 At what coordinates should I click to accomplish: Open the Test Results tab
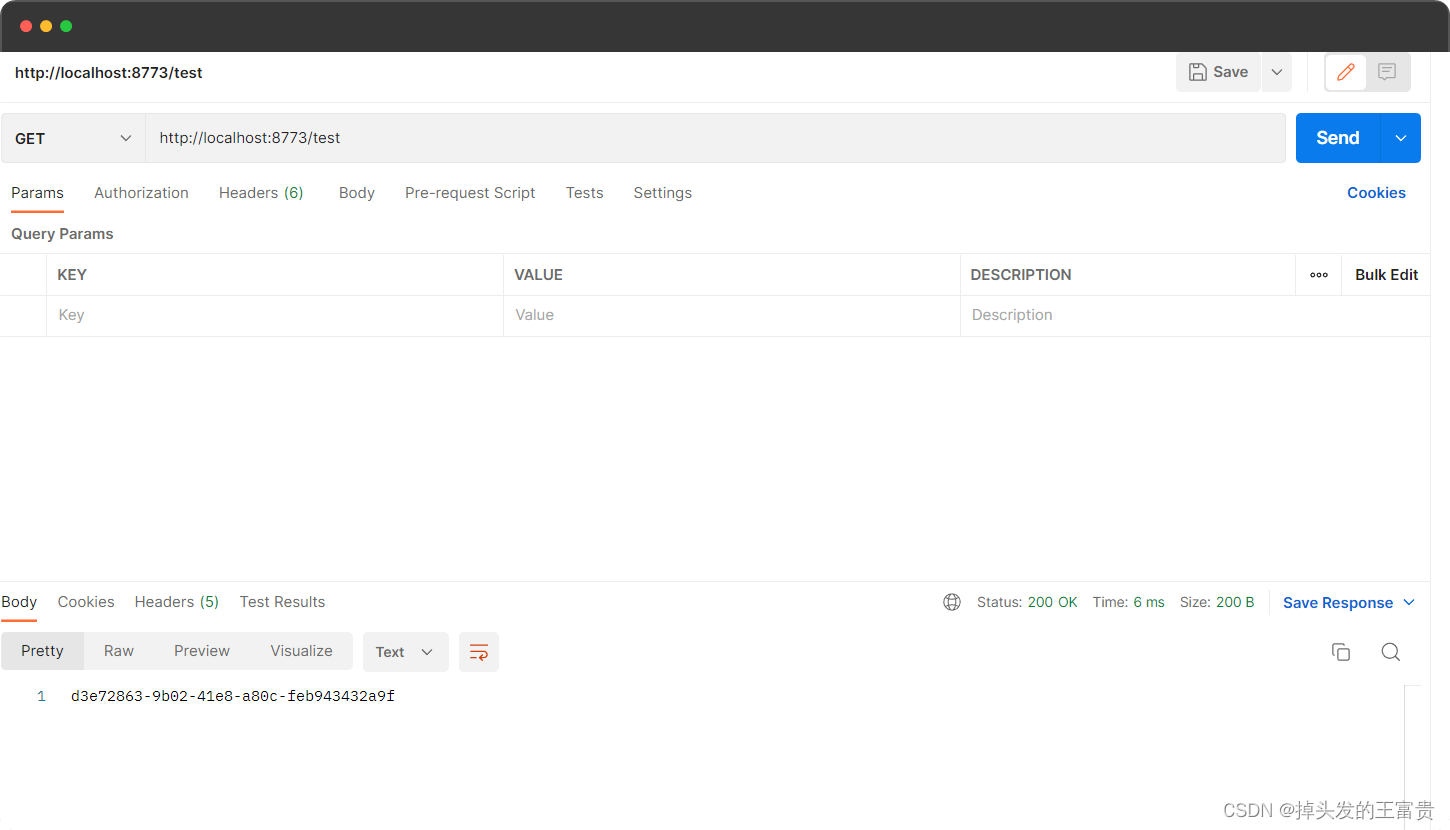282,602
